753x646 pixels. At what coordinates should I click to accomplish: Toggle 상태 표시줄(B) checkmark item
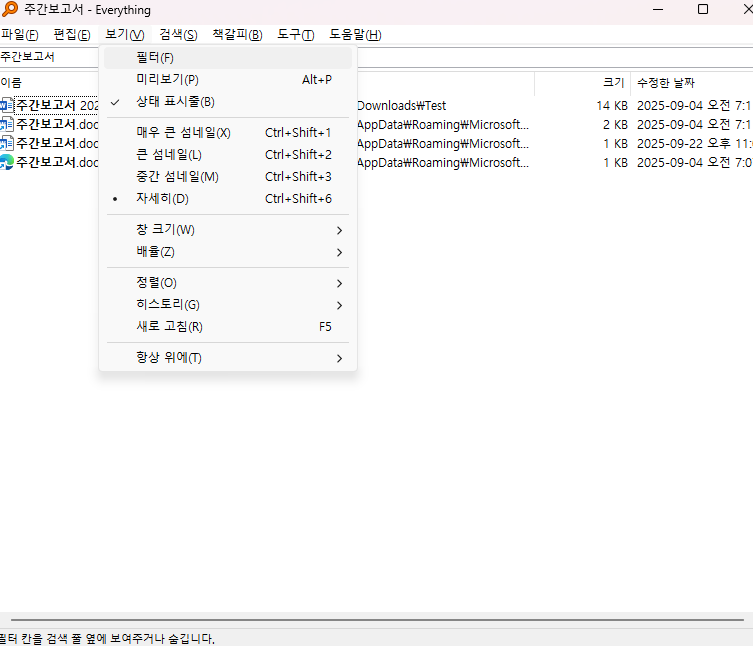point(228,102)
